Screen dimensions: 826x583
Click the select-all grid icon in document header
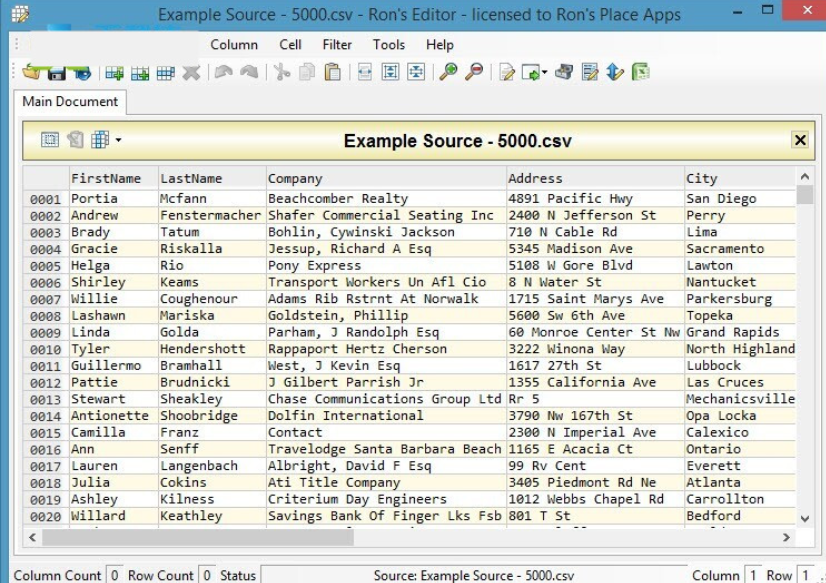pyautogui.click(x=50, y=140)
